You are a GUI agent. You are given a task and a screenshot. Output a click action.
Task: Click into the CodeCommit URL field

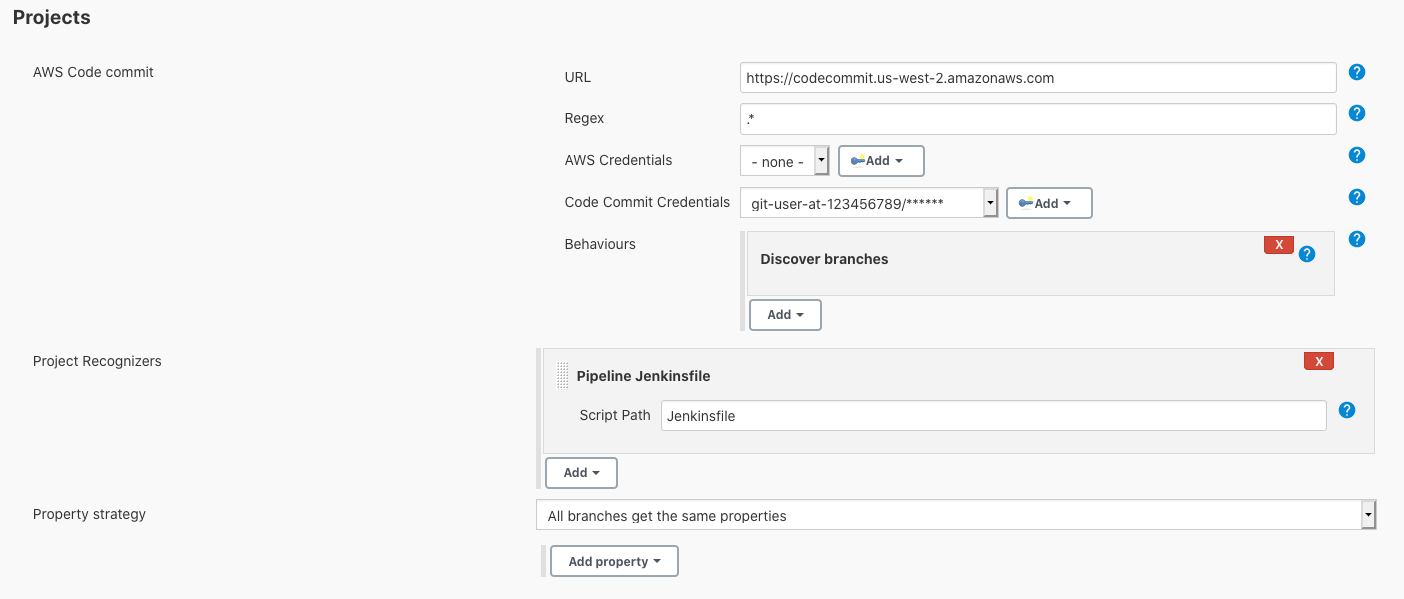click(1037, 77)
